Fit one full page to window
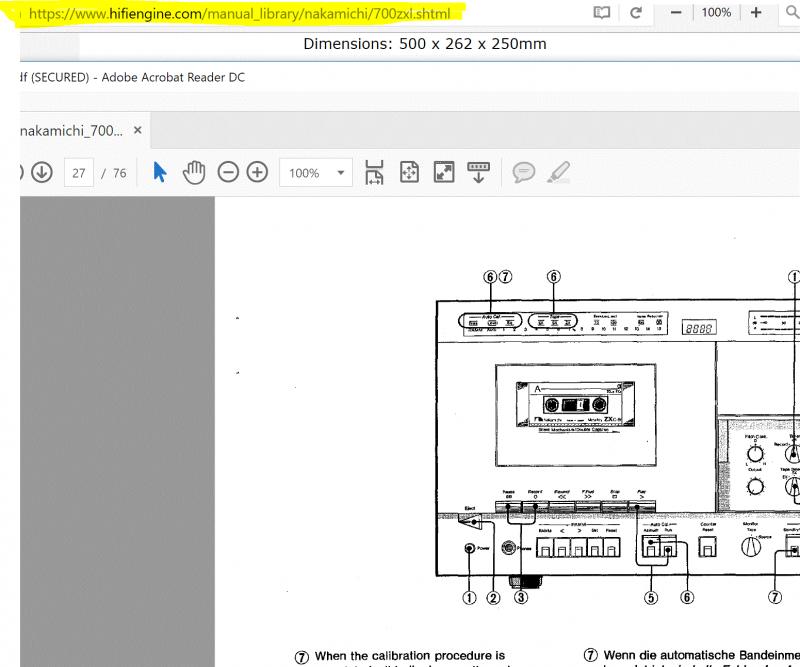Viewport: 800px width, 667px height. 409,172
